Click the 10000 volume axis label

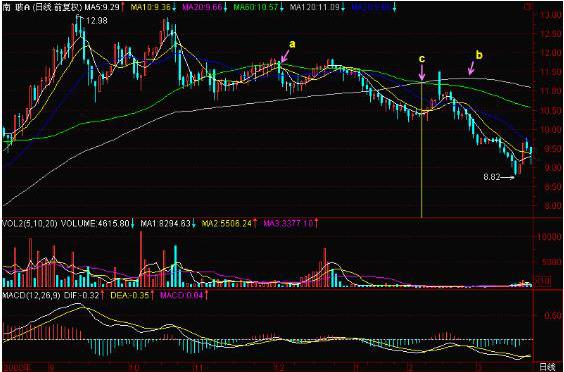[549, 237]
